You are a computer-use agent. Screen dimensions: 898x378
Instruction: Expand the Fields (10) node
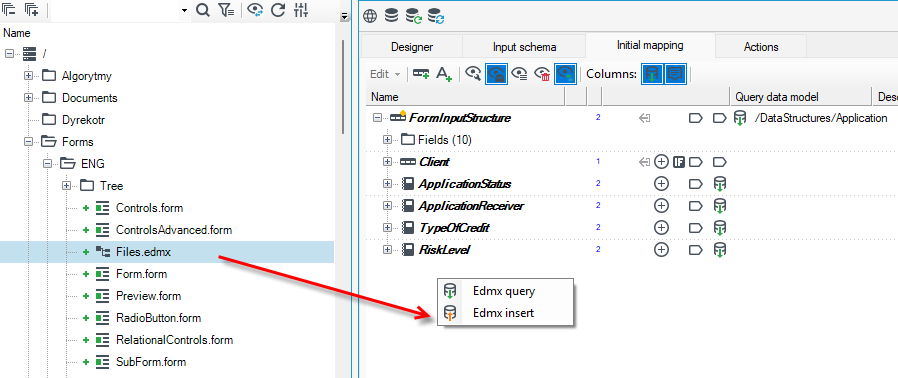pos(388,140)
